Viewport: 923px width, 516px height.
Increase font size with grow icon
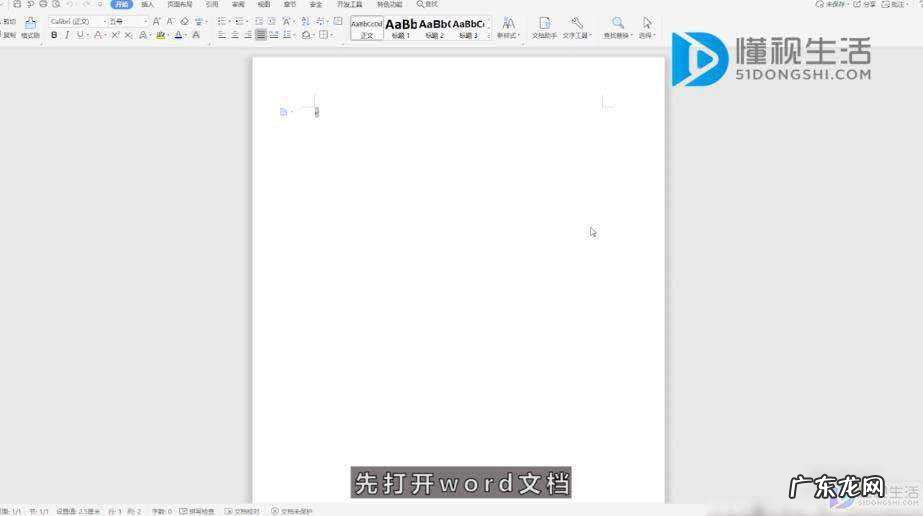pos(157,21)
